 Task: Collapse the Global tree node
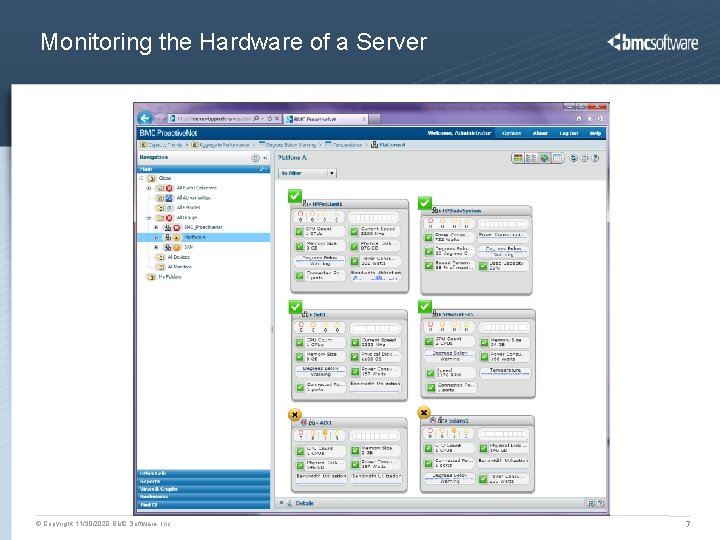pos(141,178)
